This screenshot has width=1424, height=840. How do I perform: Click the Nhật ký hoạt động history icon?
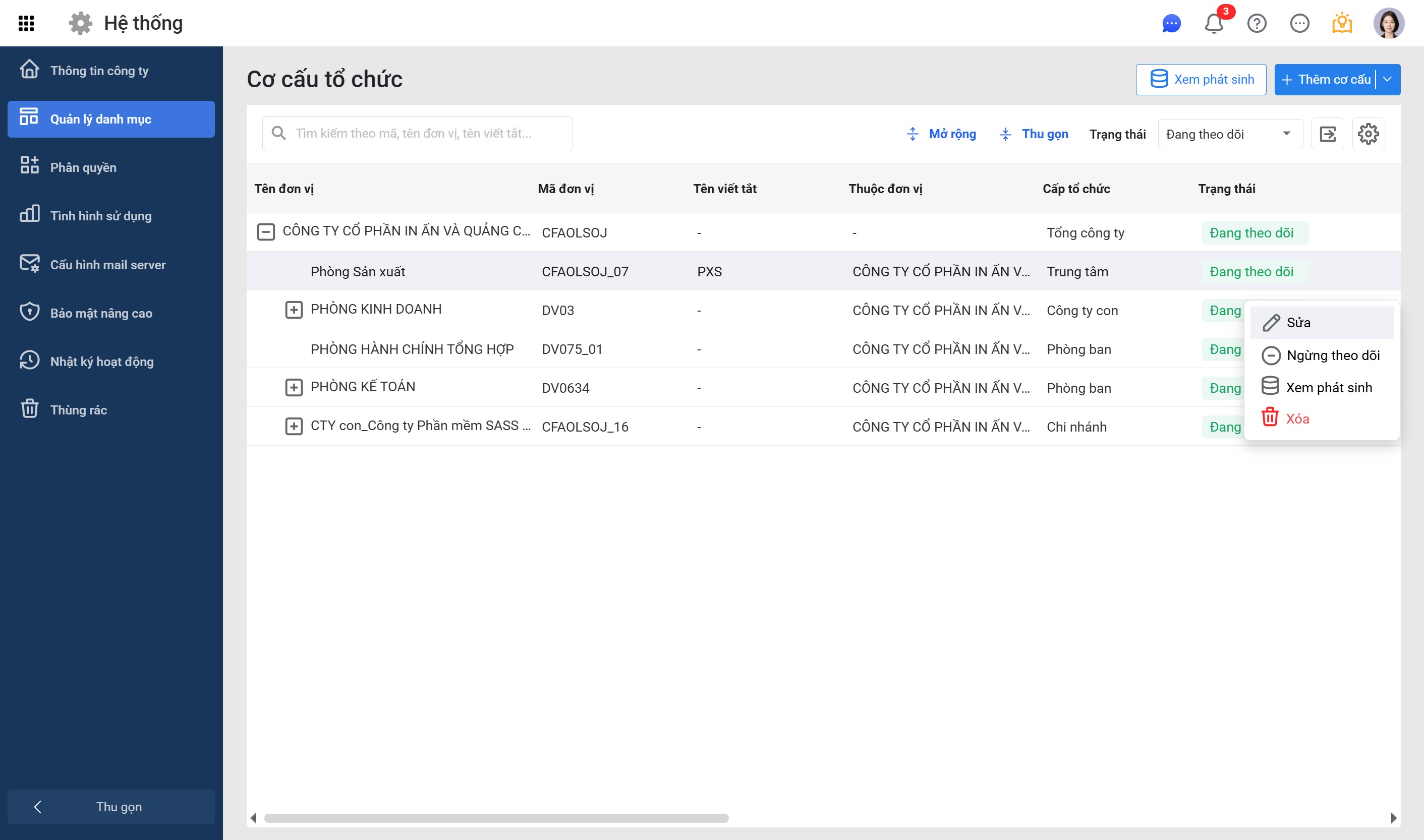[29, 361]
